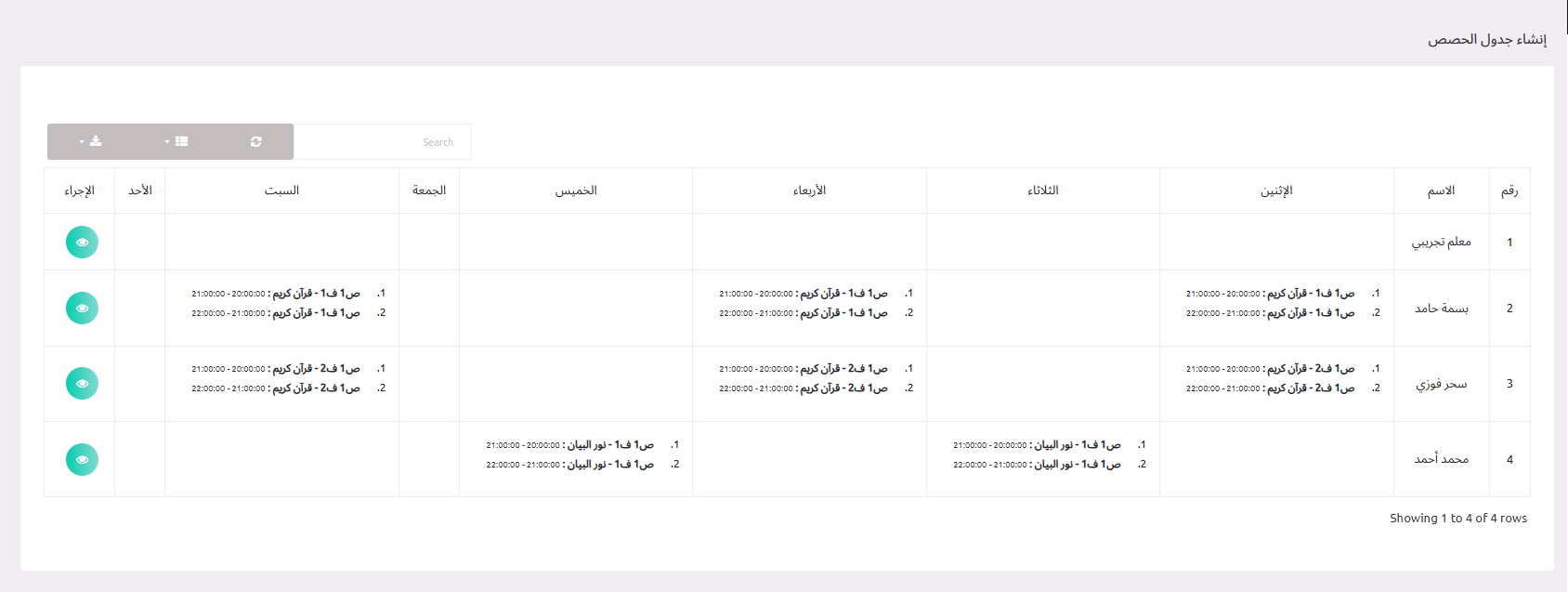Click teacher name محمد أحمد
The width and height of the screenshot is (1568, 592).
click(x=1441, y=459)
